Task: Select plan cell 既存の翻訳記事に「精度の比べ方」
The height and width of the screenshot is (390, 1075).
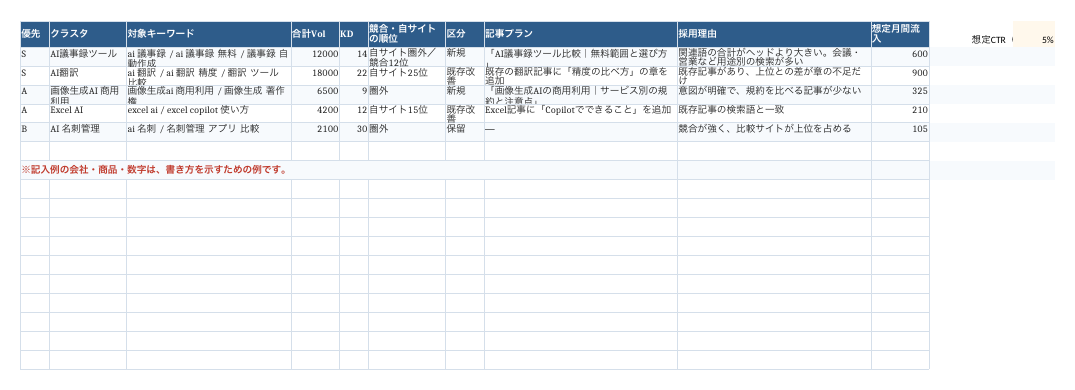Action: click(581, 76)
